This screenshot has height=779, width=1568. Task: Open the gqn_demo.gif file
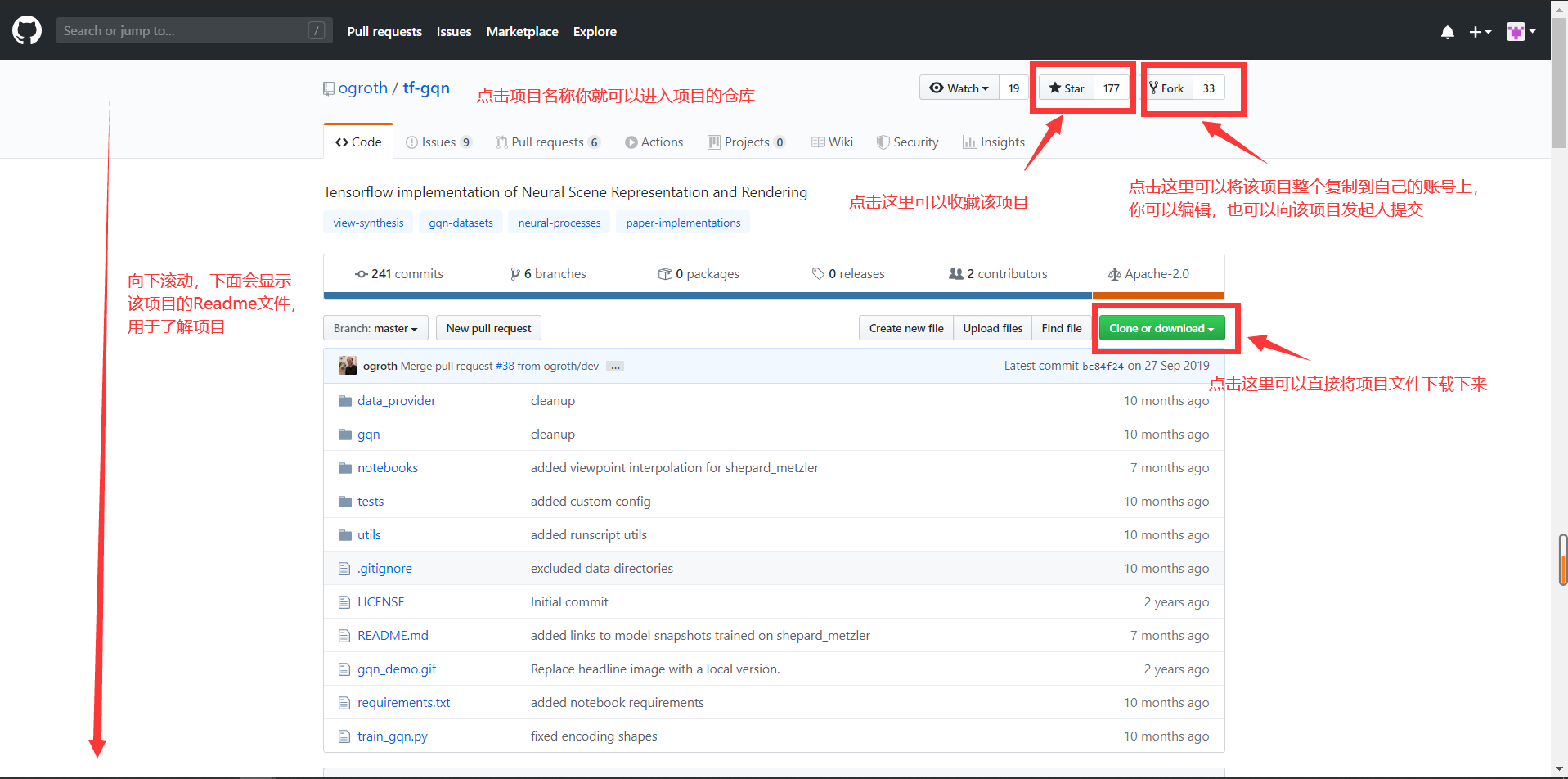tap(397, 669)
